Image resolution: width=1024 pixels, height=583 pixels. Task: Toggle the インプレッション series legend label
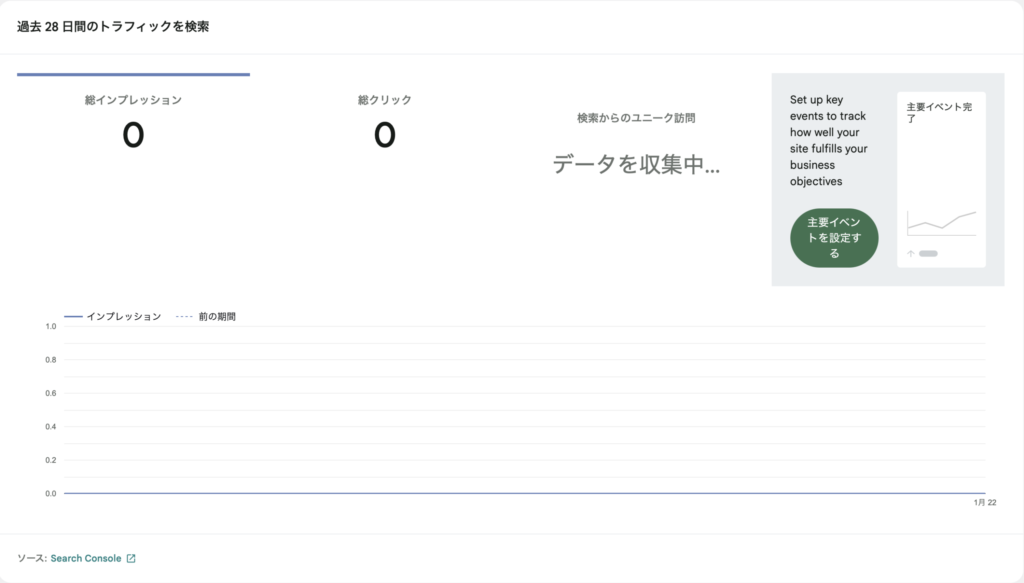coord(123,317)
